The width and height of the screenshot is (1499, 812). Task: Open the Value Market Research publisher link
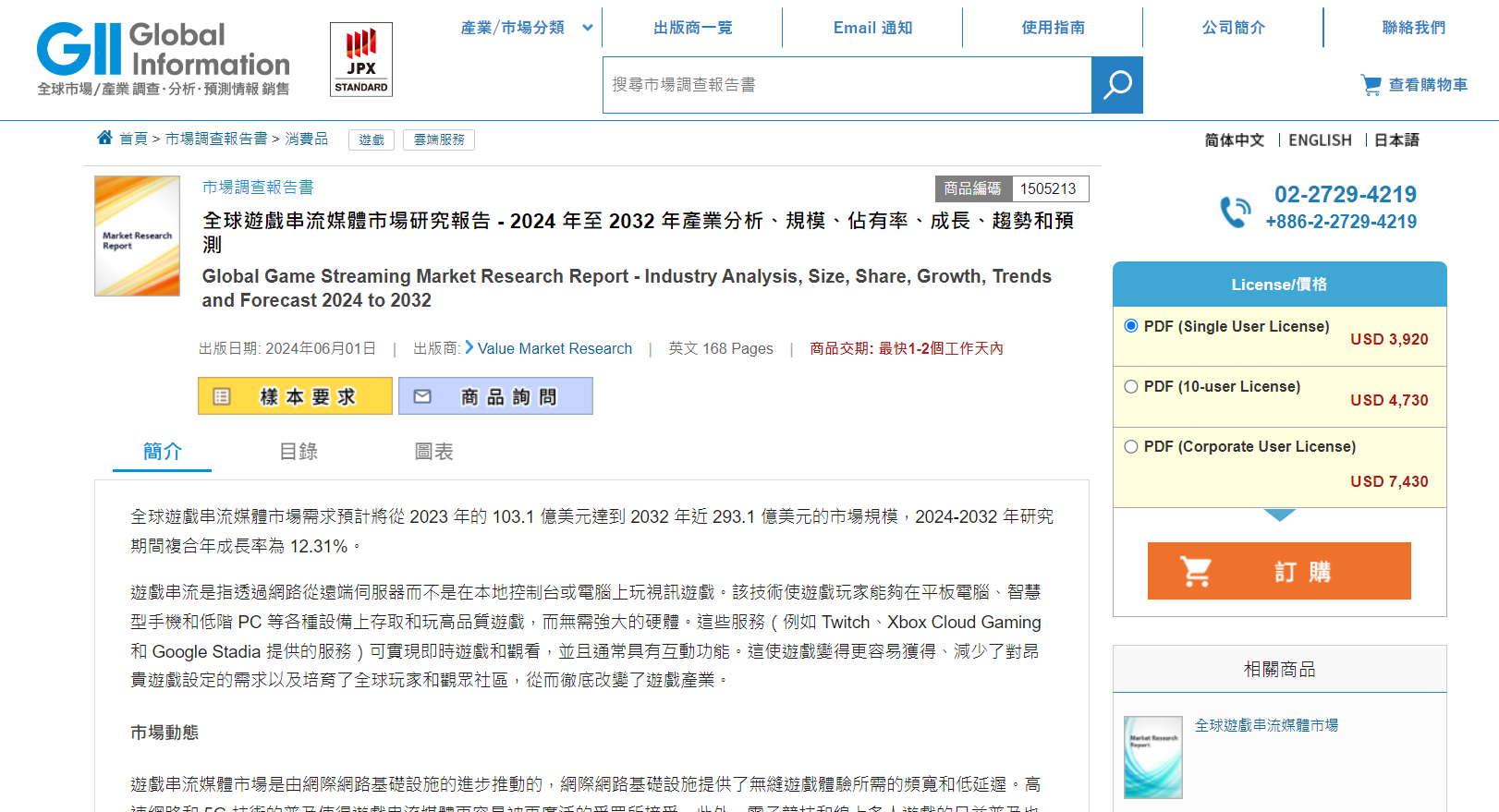coord(555,348)
